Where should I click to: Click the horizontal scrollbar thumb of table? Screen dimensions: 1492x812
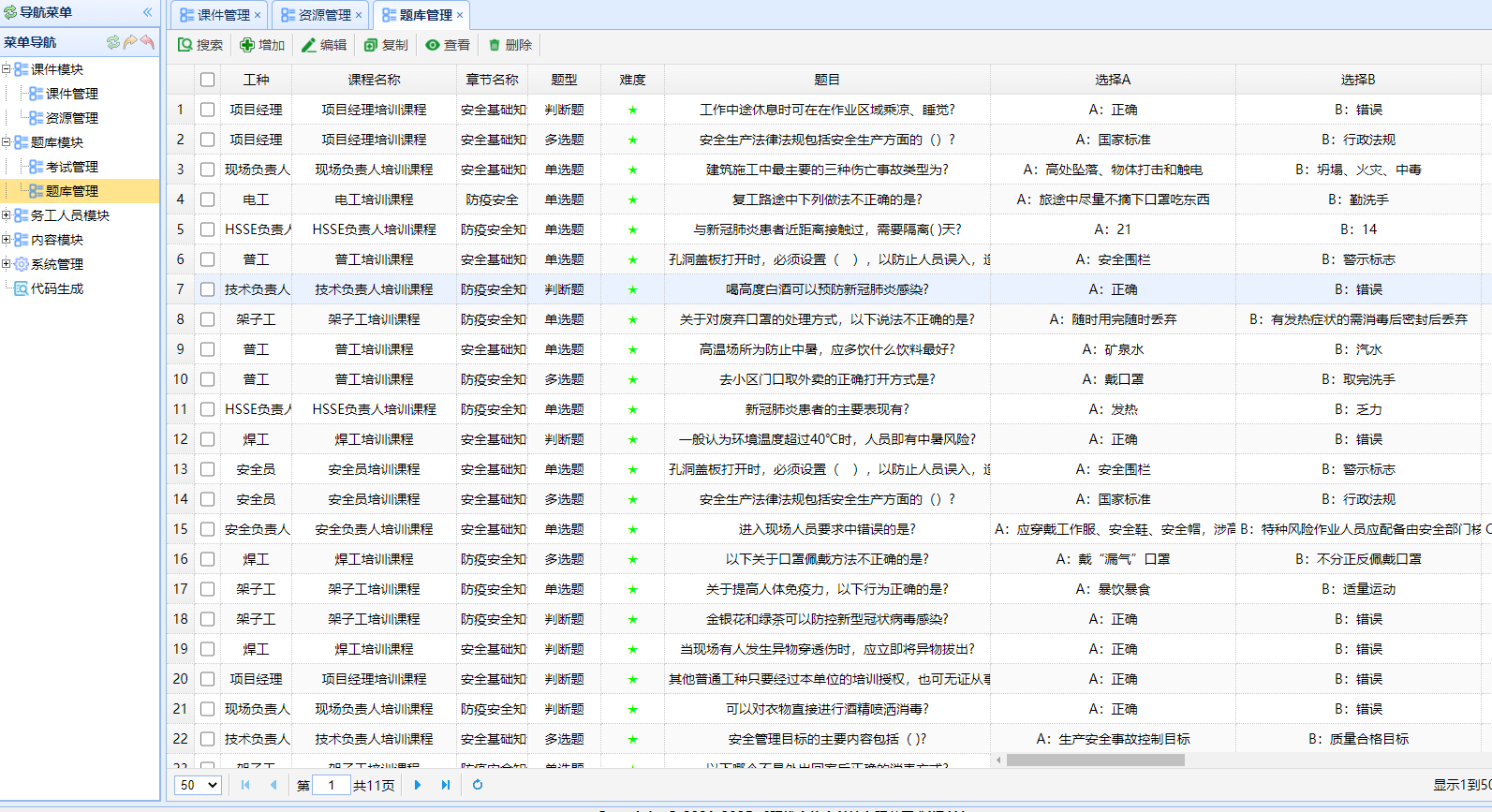point(1095,760)
